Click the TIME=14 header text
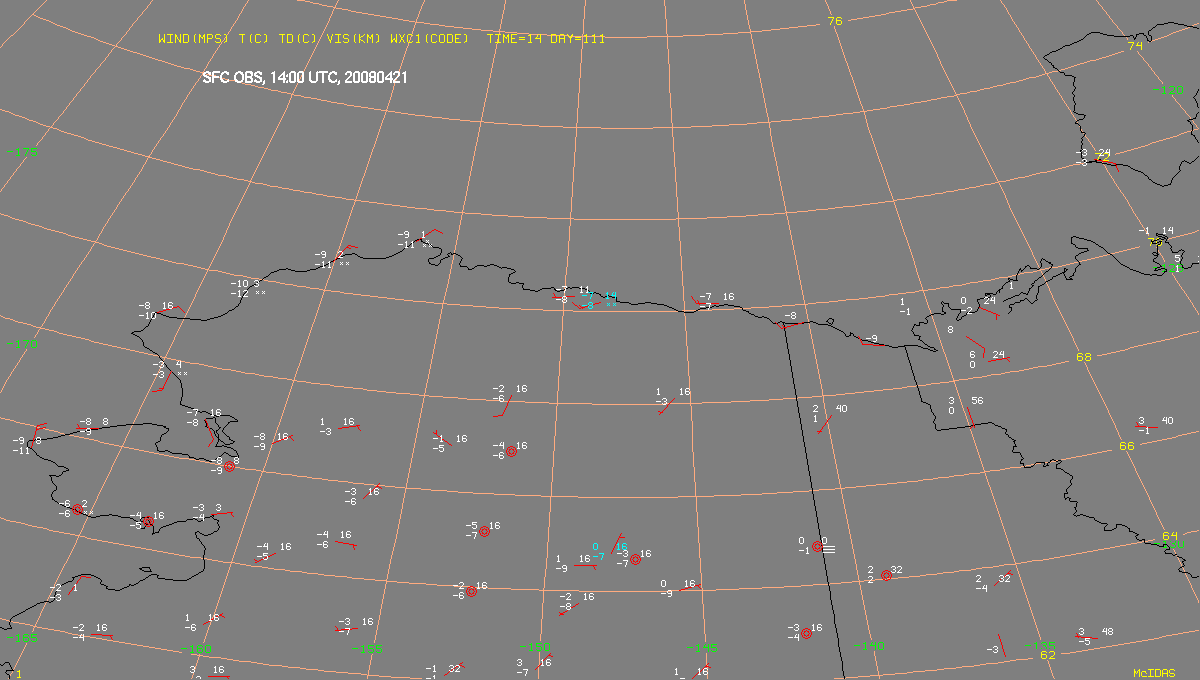1200x680 pixels. (x=515, y=39)
